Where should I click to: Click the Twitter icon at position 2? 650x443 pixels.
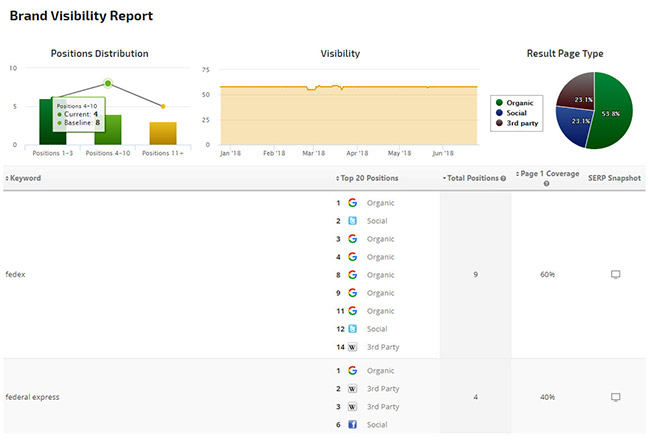352,221
